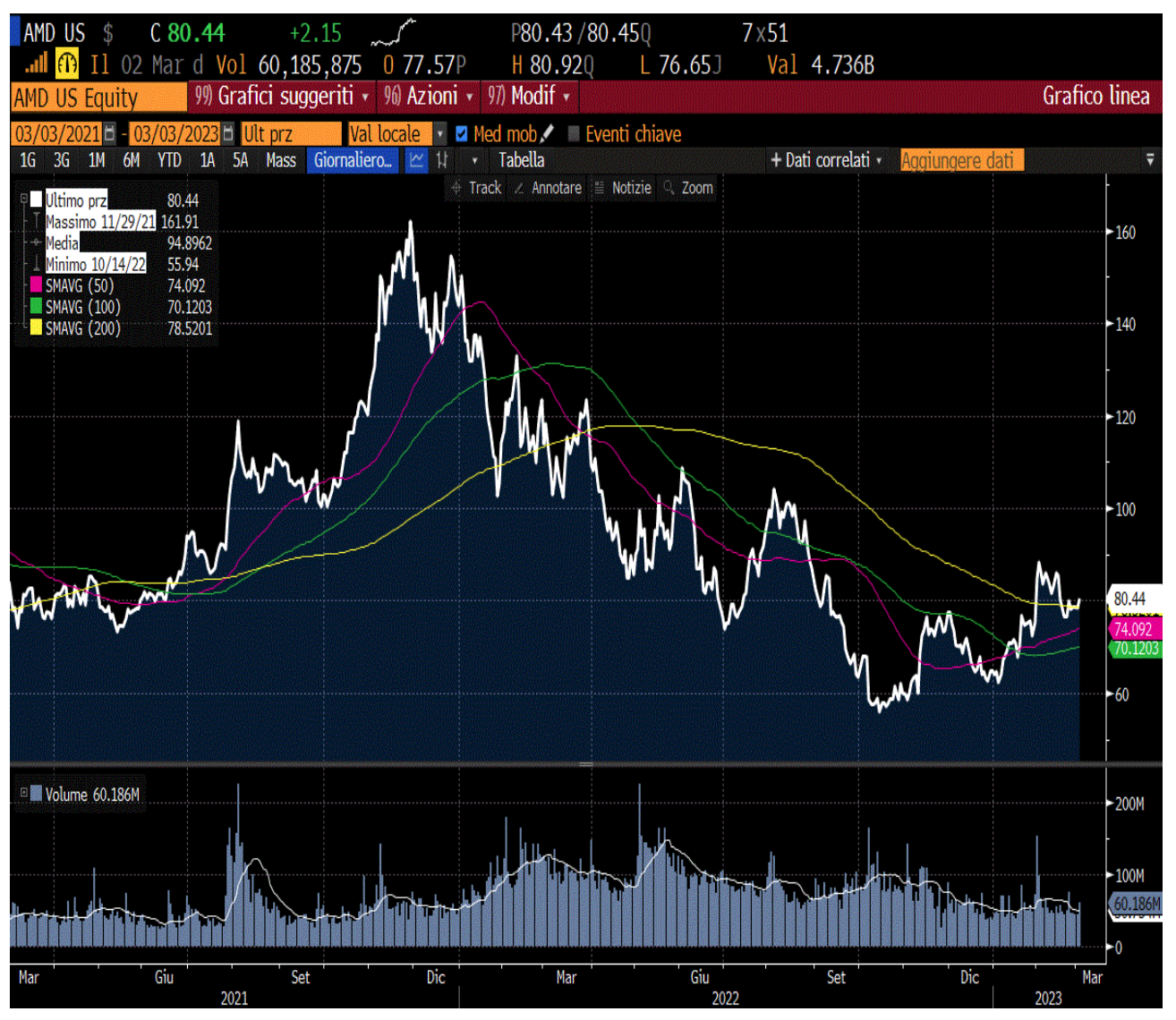
Task: Click the Grafico linea title label
Action: [1095, 96]
